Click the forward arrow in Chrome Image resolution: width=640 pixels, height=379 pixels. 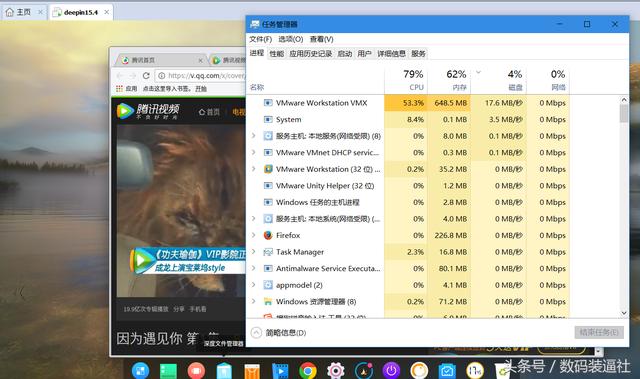133,75
